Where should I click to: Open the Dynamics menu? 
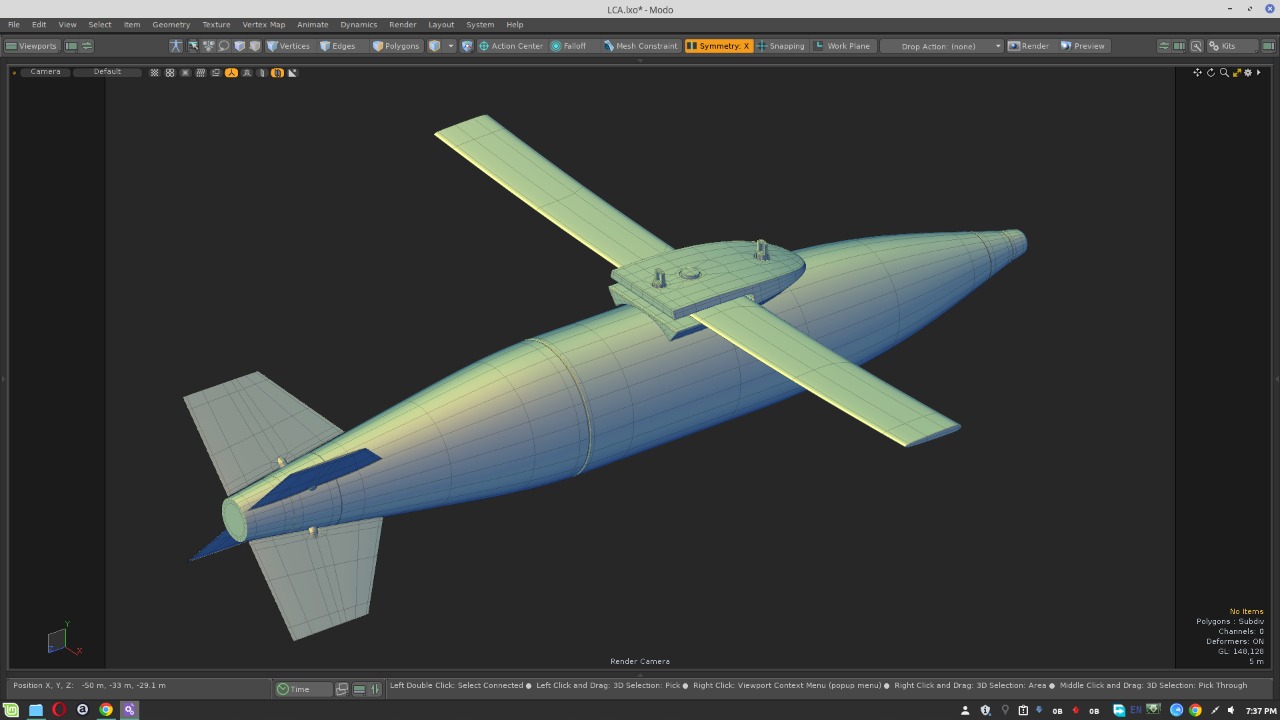coord(358,24)
